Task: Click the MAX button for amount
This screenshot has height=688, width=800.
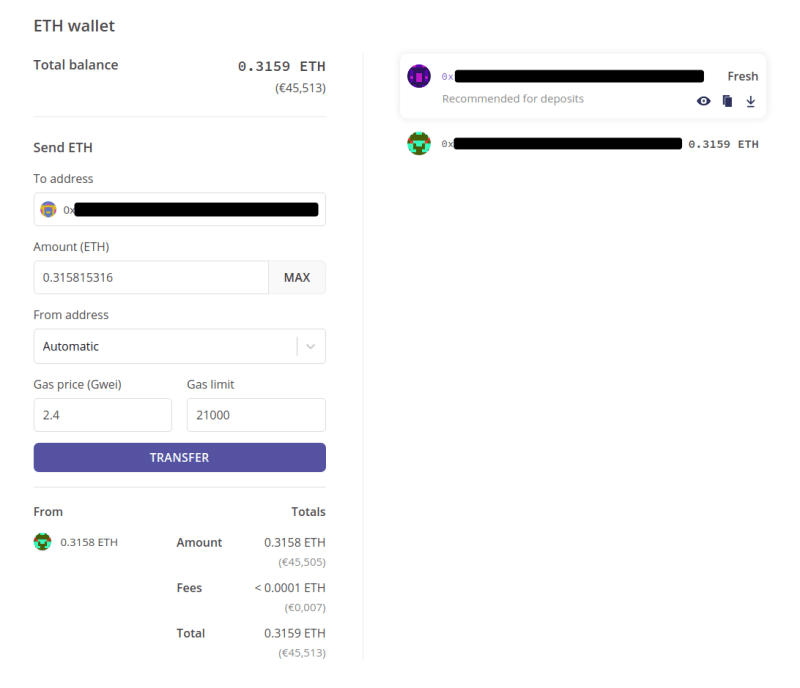Action: click(297, 277)
